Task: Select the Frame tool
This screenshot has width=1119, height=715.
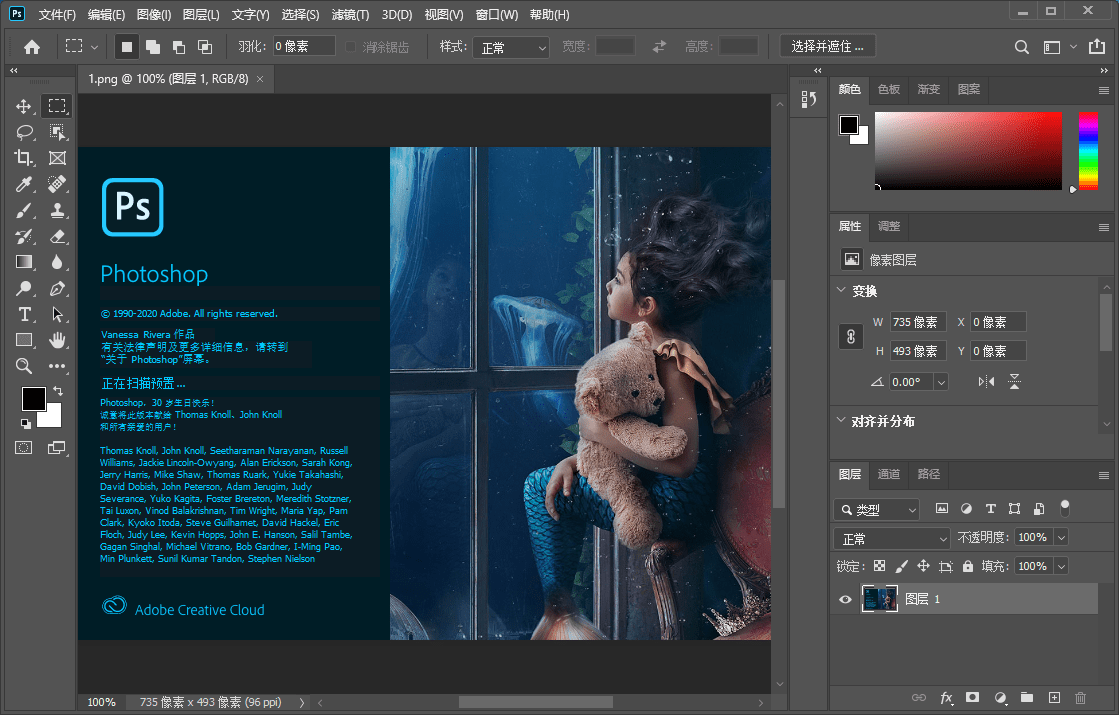Action: point(57,158)
